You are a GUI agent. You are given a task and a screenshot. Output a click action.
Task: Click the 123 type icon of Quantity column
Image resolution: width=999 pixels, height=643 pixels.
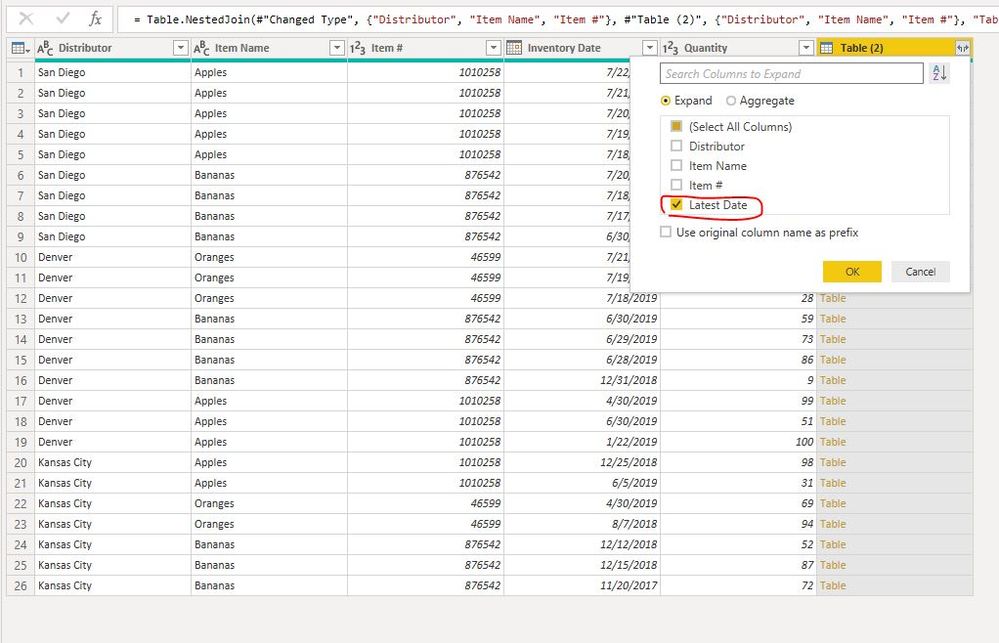pyautogui.click(x=670, y=48)
